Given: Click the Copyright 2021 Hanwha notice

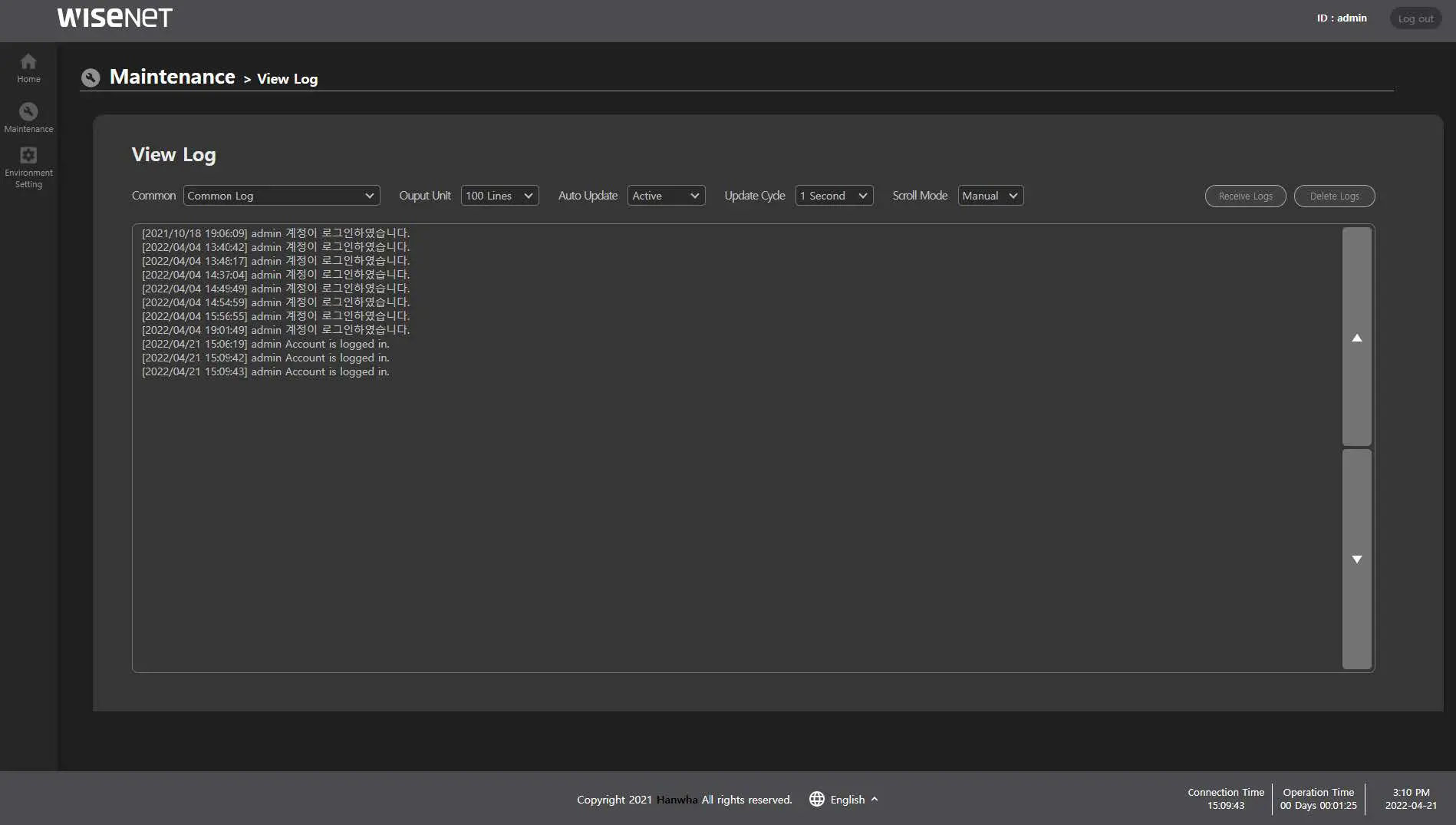Looking at the screenshot, I should (x=684, y=799).
